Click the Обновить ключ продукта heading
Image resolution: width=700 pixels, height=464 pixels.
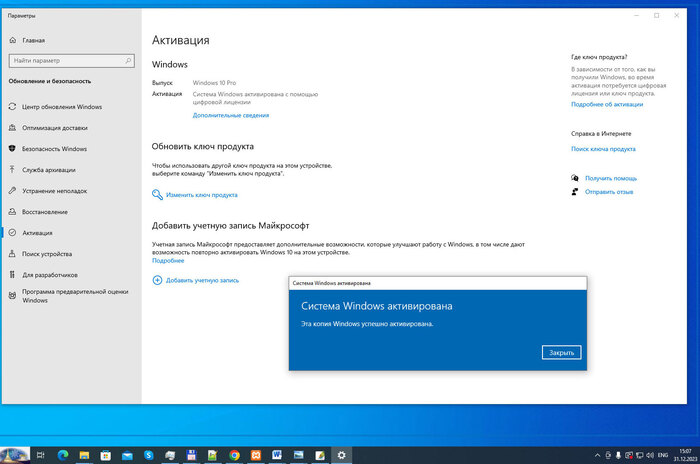click(x=203, y=146)
